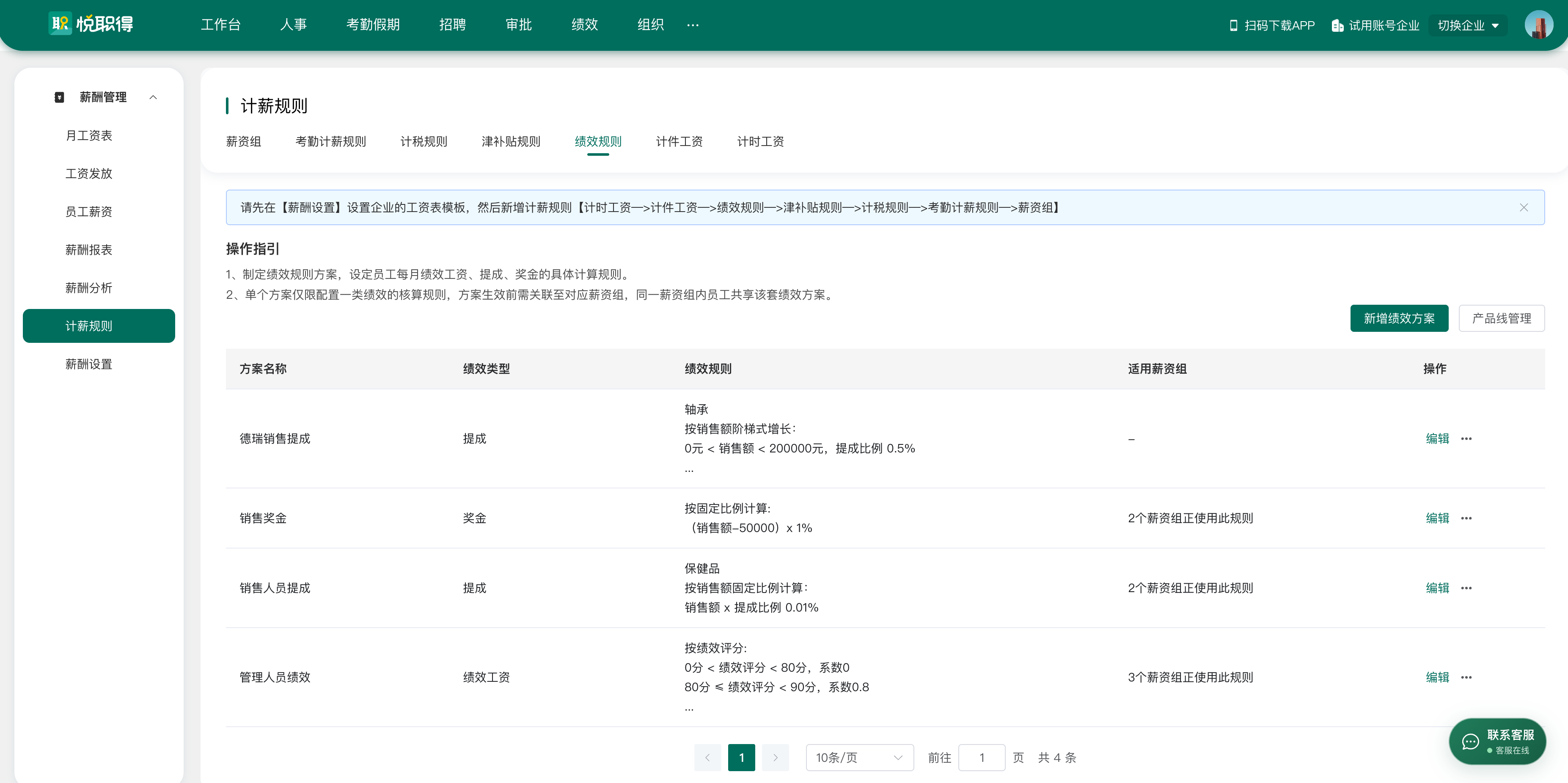The height and width of the screenshot is (783, 1568).
Task: Open the top navigation more (…) menu
Action: pyautogui.click(x=693, y=25)
